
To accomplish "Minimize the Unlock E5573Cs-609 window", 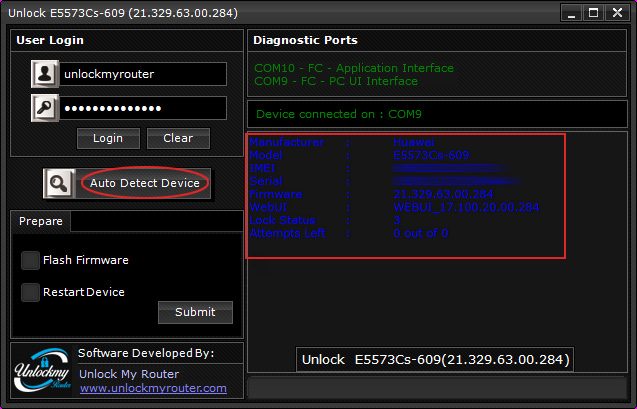I will pyautogui.click(x=572, y=13).
